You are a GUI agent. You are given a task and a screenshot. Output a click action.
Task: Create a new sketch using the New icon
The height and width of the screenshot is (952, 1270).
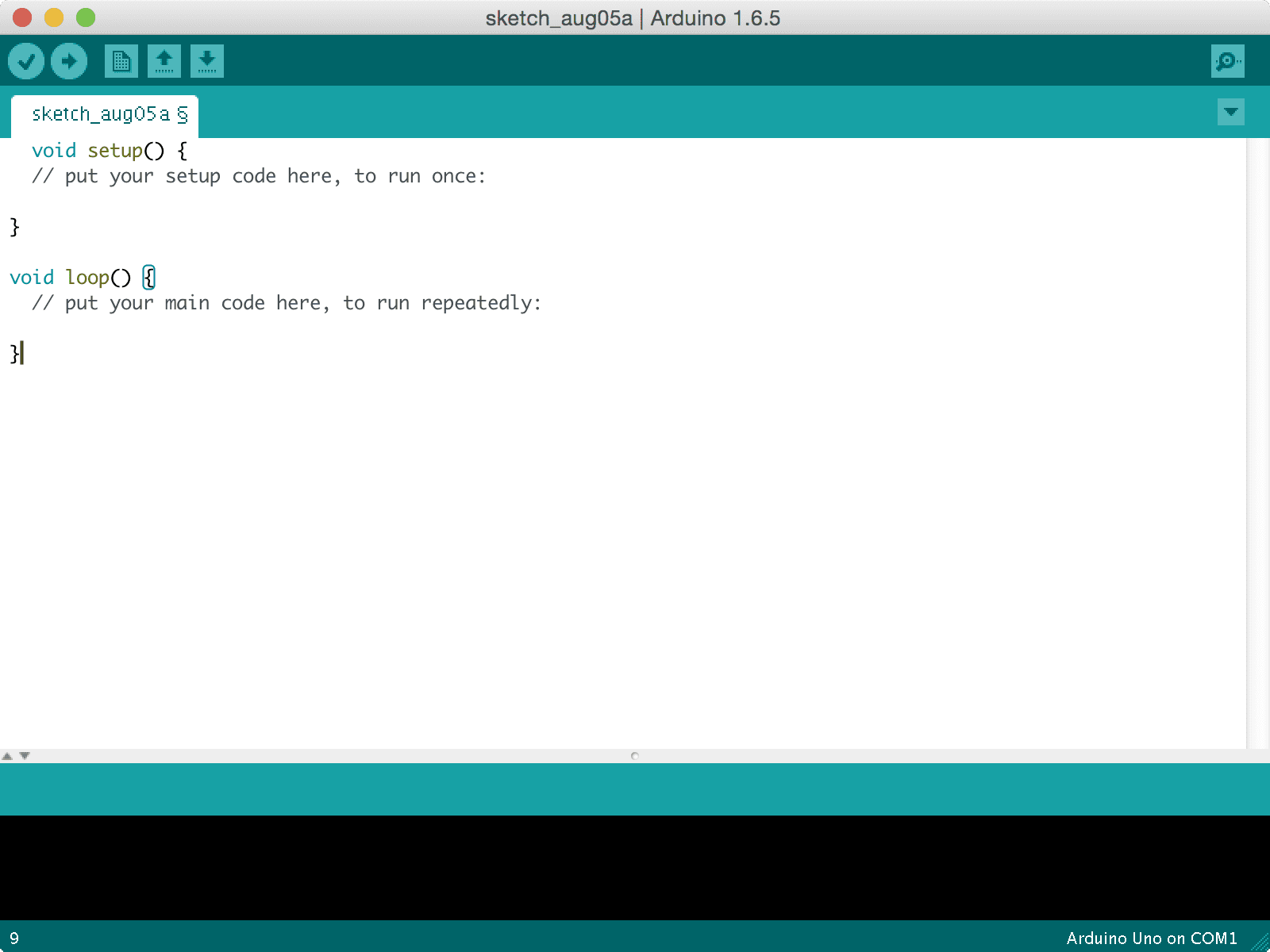121,60
